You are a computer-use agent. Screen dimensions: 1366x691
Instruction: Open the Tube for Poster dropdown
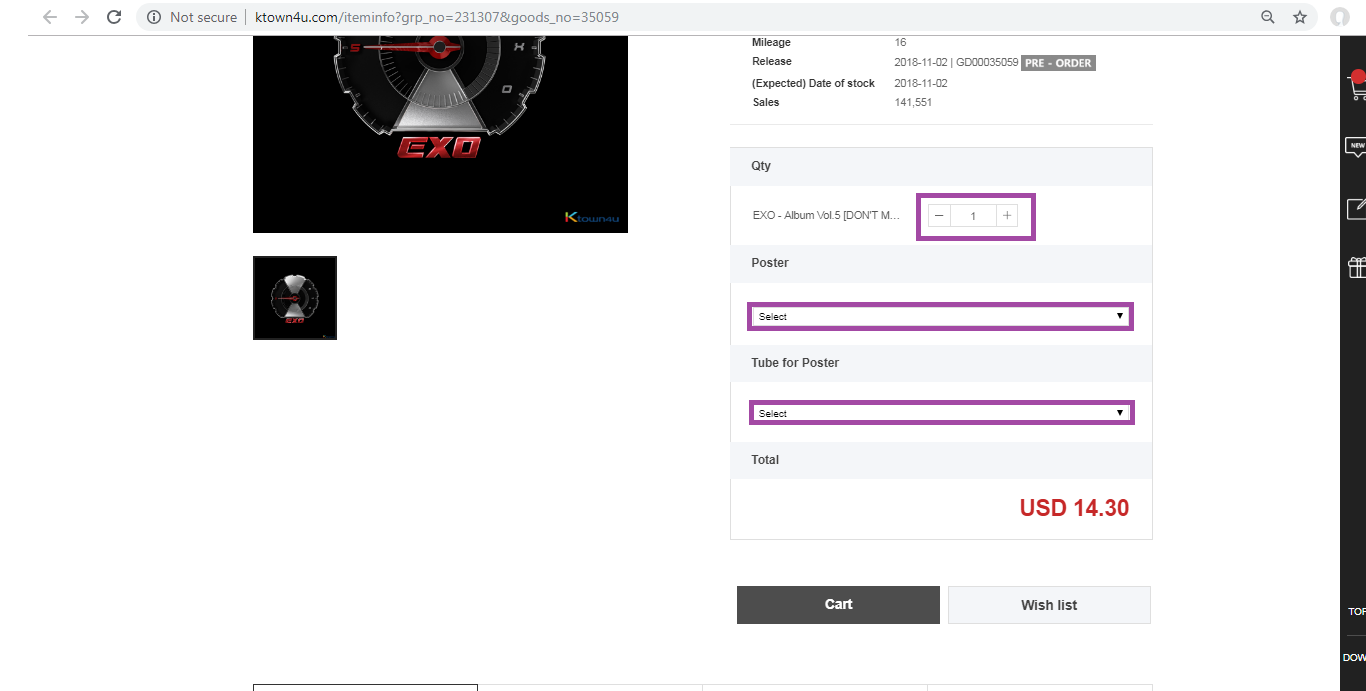click(941, 413)
